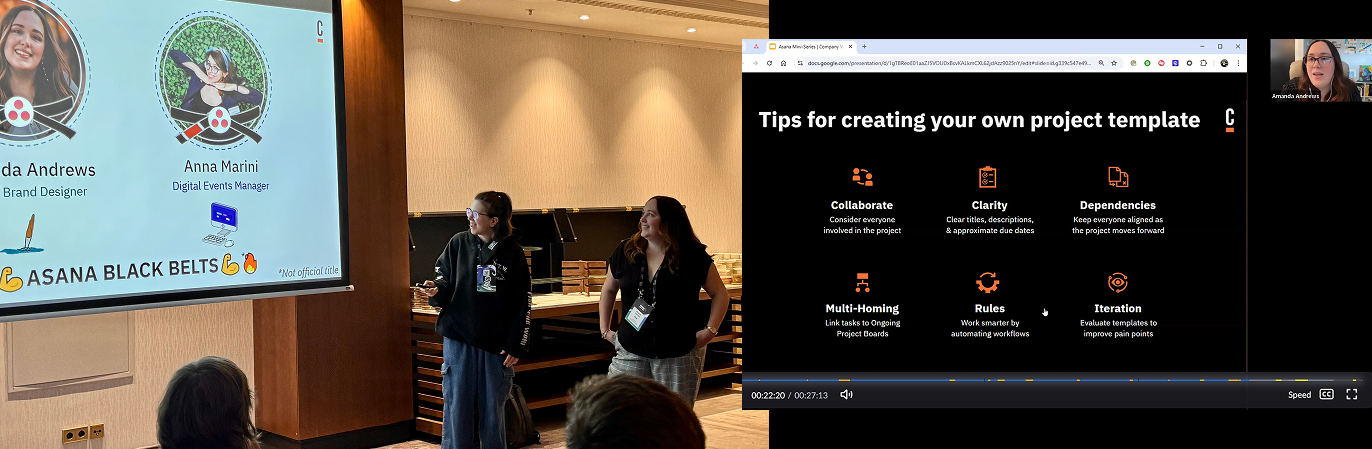Viewport: 1372px width, 449px height.
Task: Enter fullscreen mode on the video player
Action: 1352,395
